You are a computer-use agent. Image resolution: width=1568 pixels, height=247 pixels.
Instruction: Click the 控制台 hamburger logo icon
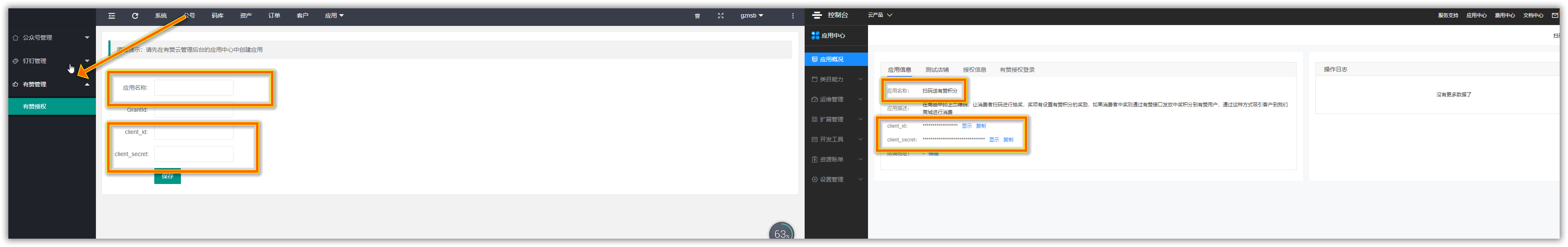(x=817, y=15)
